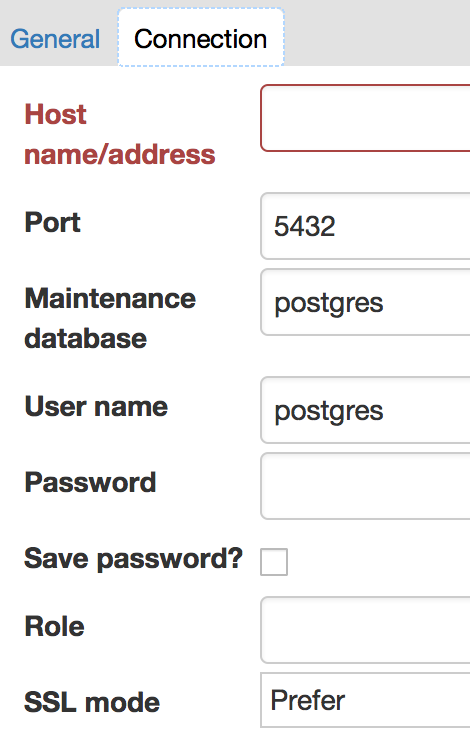Image resolution: width=470 pixels, height=733 pixels.
Task: Click the empty Password input box
Action: coord(365,486)
